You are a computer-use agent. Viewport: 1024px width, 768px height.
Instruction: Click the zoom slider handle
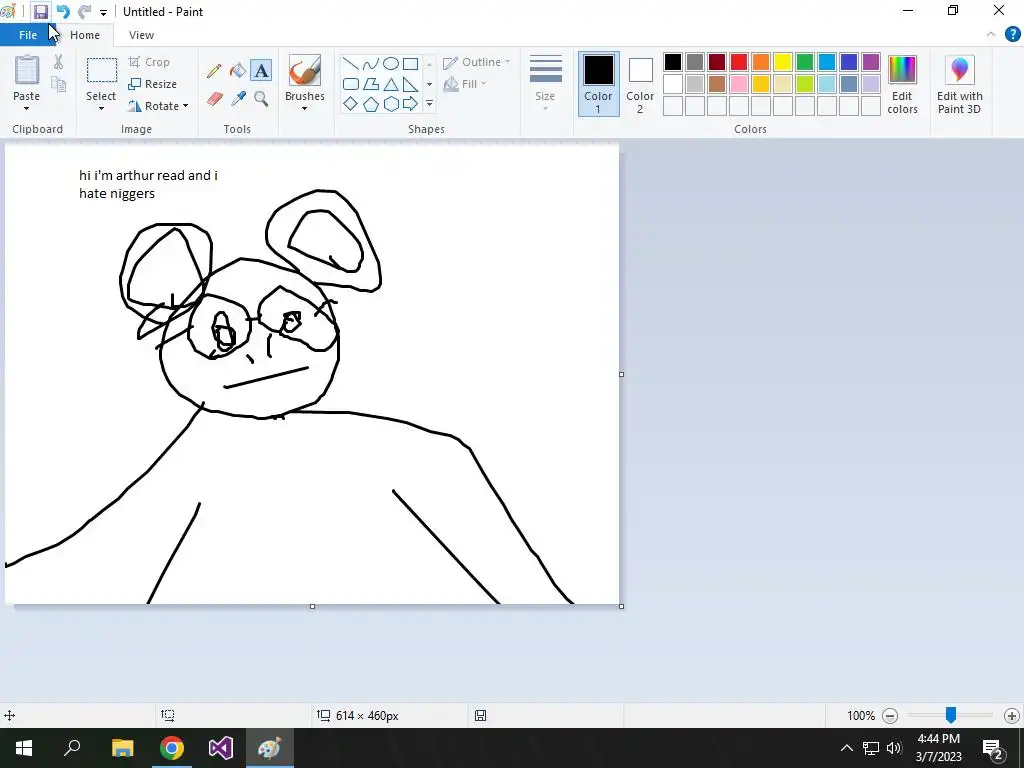click(951, 715)
